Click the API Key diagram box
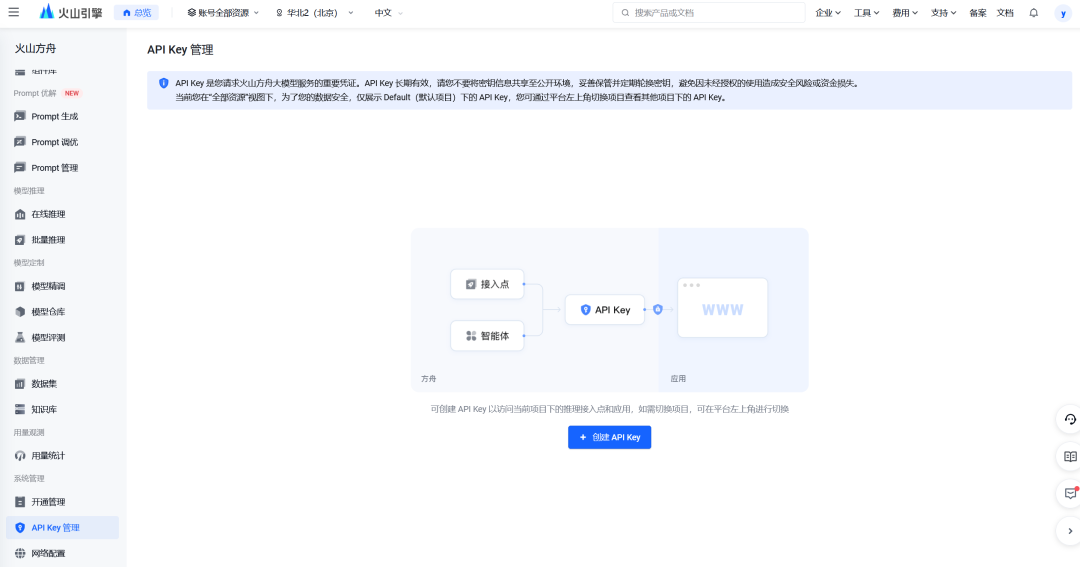This screenshot has height=567, width=1080. [605, 310]
